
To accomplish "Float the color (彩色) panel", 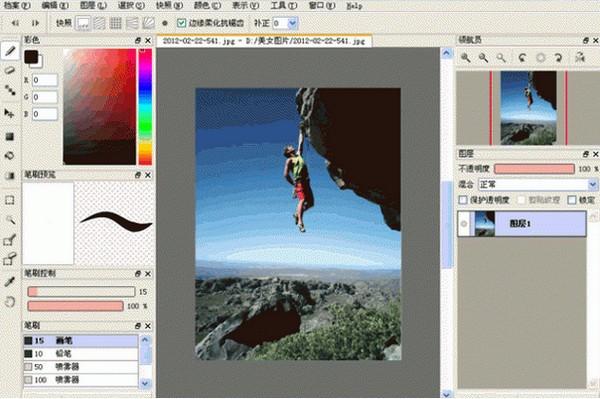I will [x=138, y=40].
